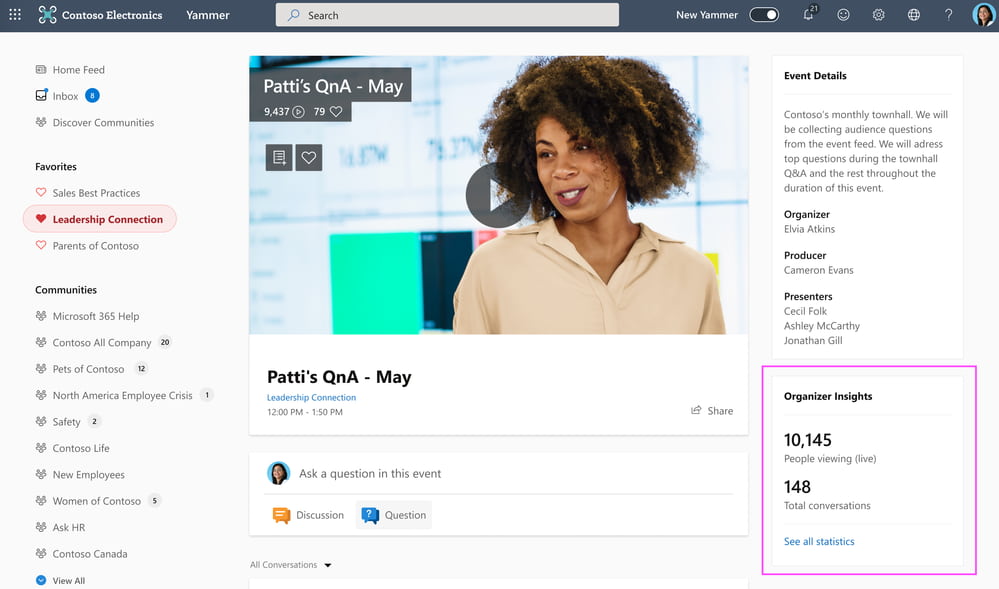Open the notifications bell icon
The width and height of the screenshot is (999, 589).
(808, 15)
